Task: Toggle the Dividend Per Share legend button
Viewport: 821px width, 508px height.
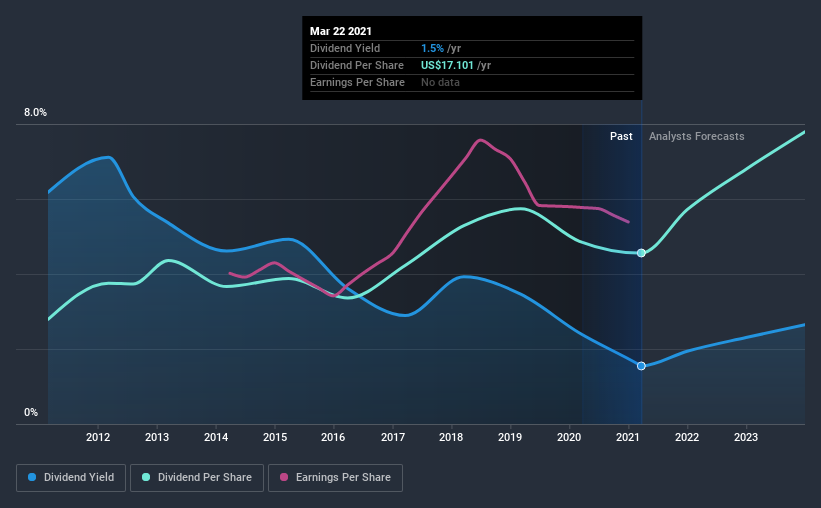Action: [197, 478]
